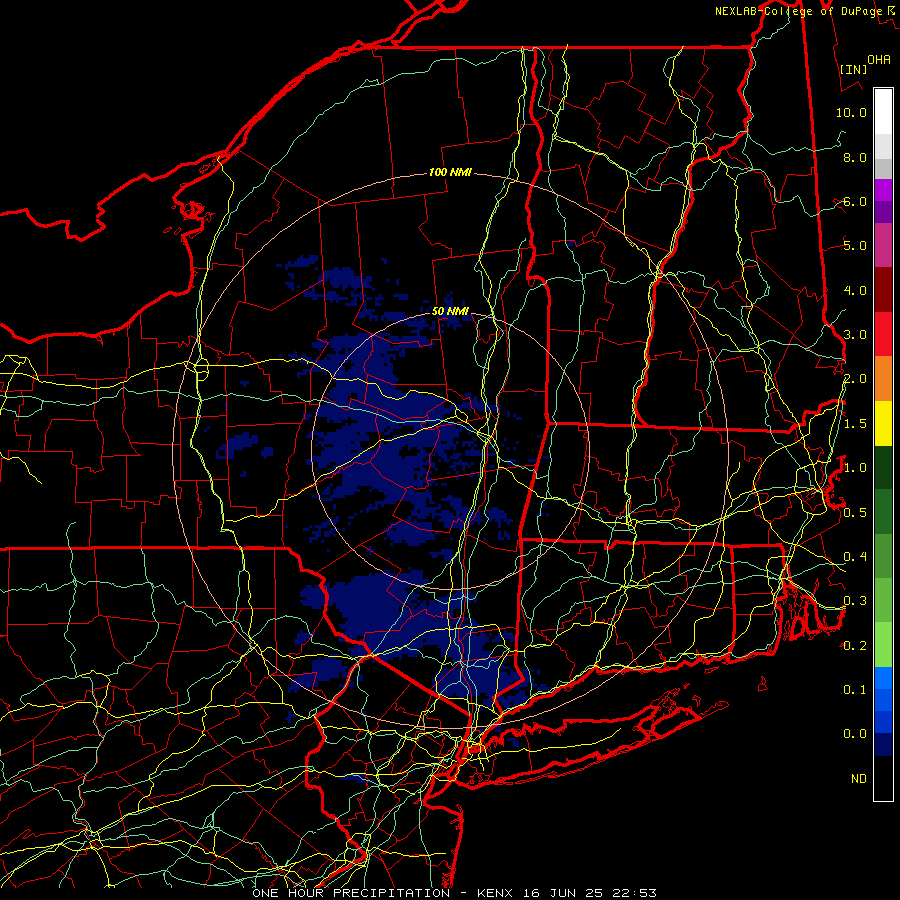Select the pink legend color block

coord(883,246)
